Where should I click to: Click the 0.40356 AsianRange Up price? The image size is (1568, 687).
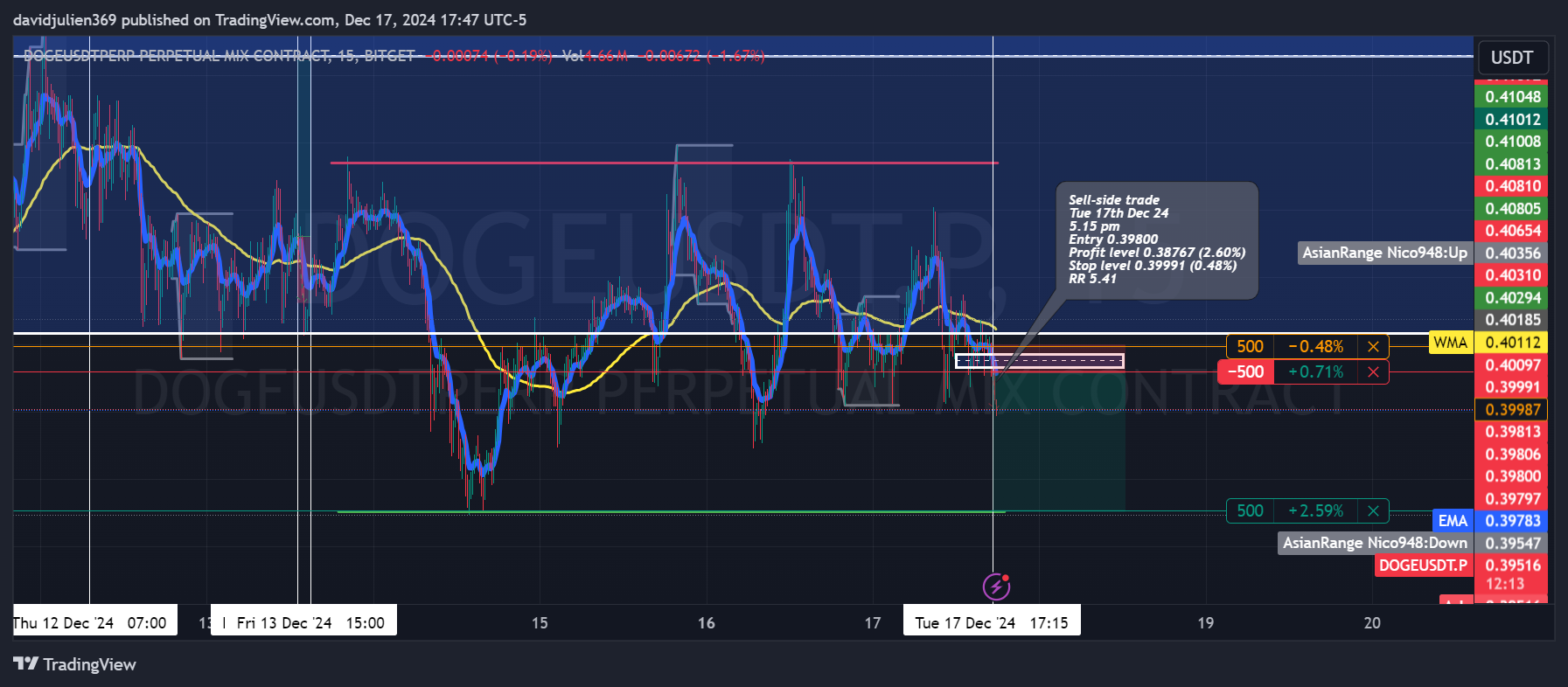pyautogui.click(x=1512, y=253)
